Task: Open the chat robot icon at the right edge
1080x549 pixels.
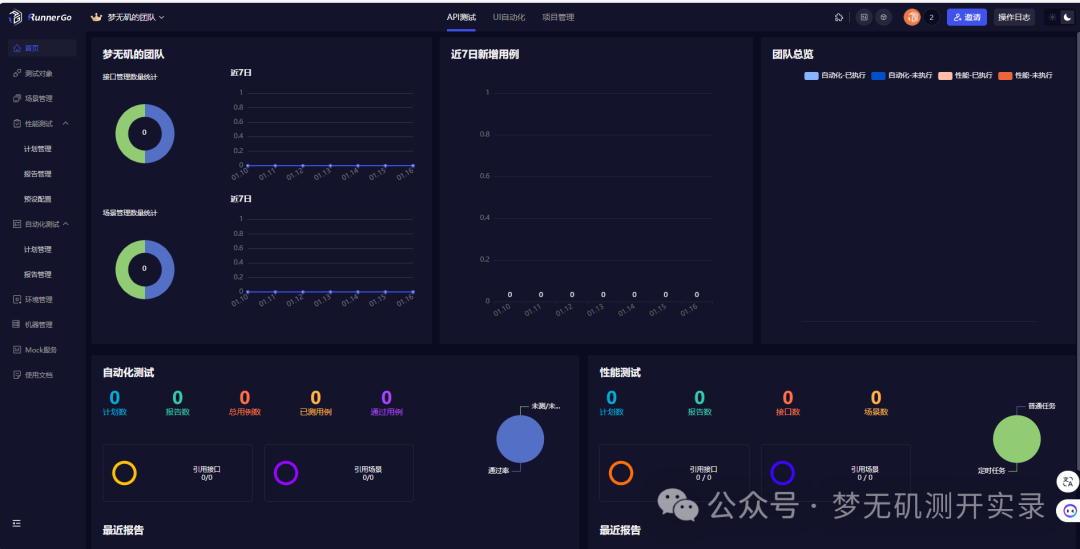Action: click(1069, 510)
